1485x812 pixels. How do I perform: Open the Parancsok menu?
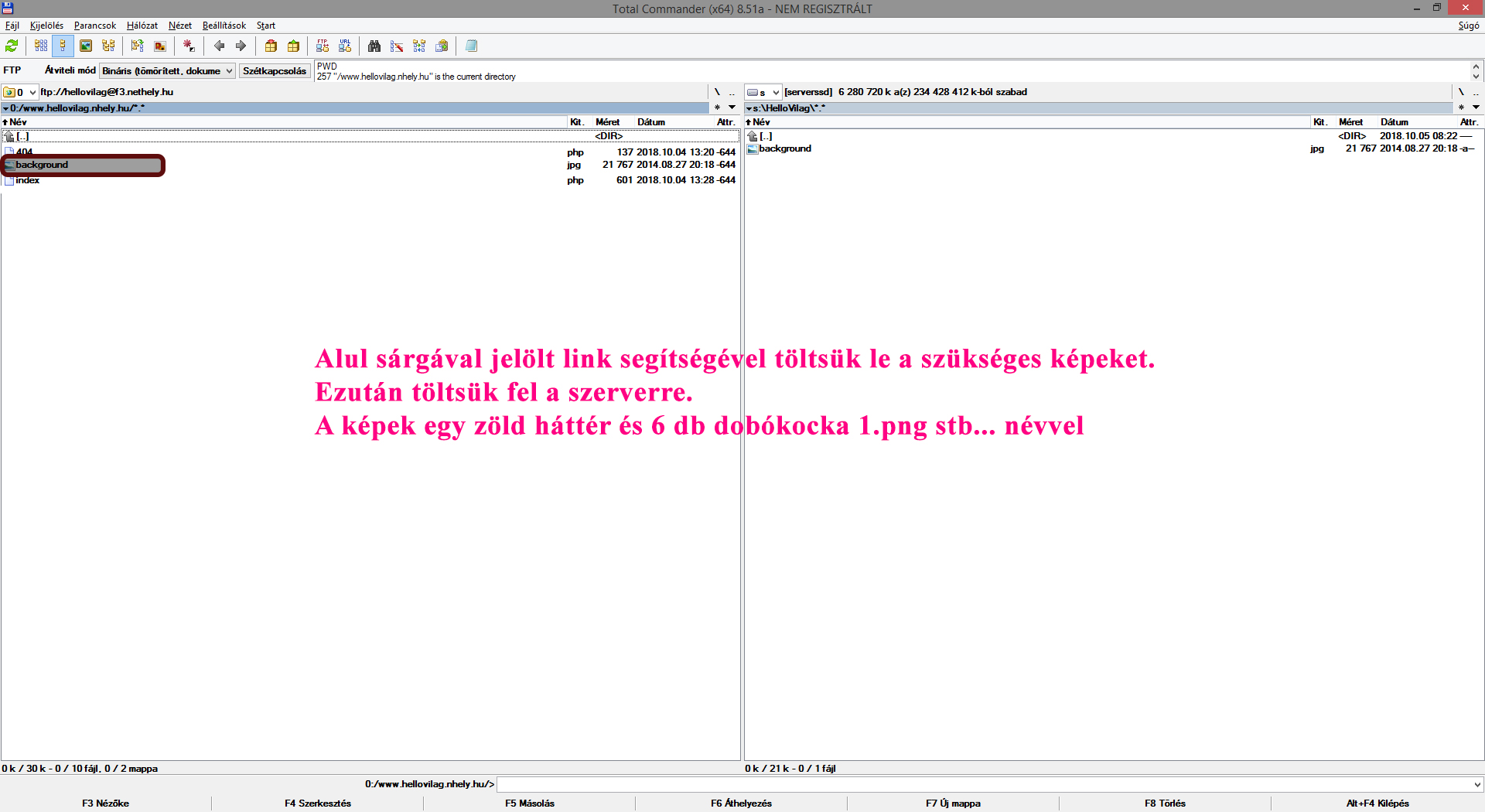94,26
